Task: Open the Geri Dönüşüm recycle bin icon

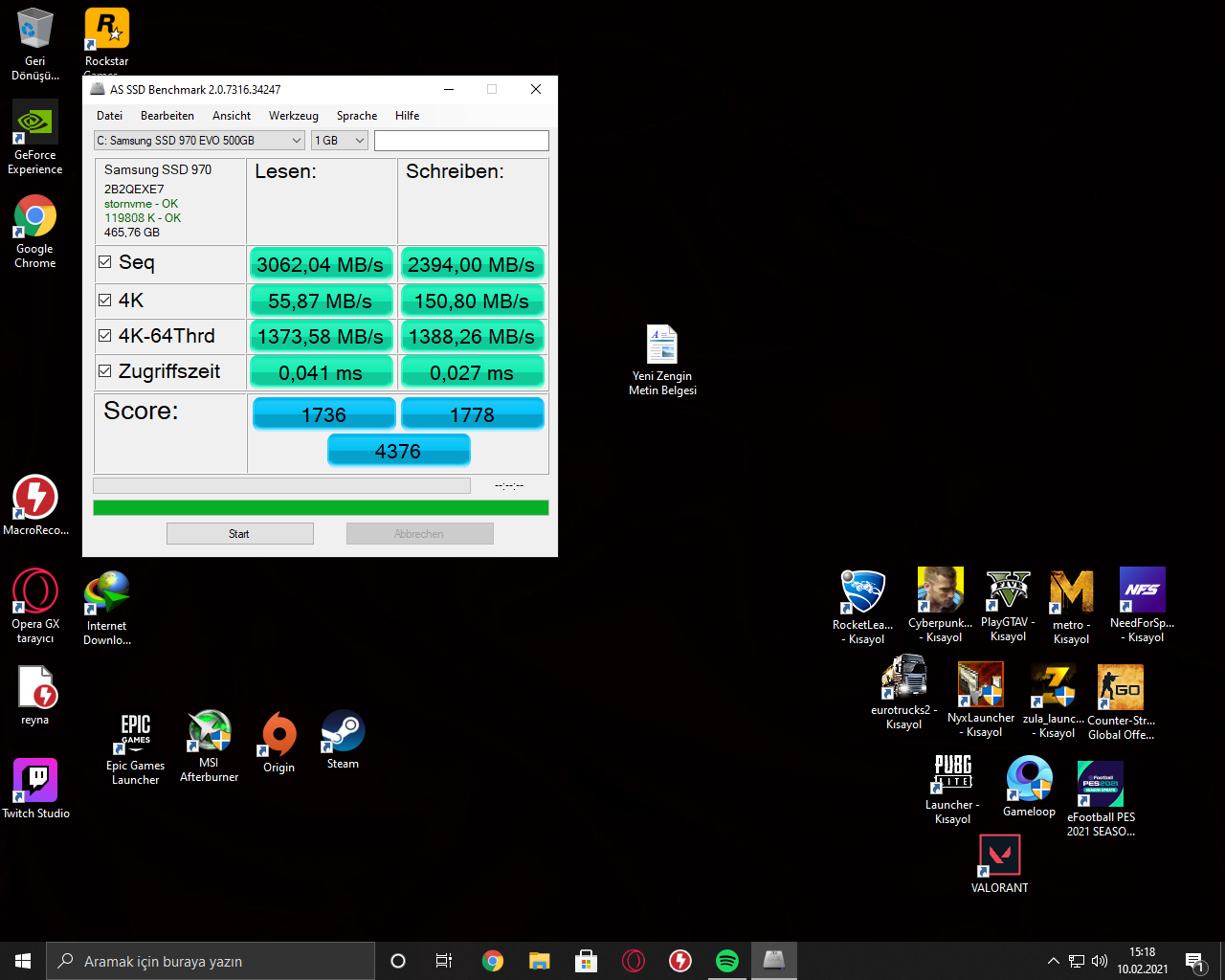Action: pyautogui.click(x=34, y=44)
